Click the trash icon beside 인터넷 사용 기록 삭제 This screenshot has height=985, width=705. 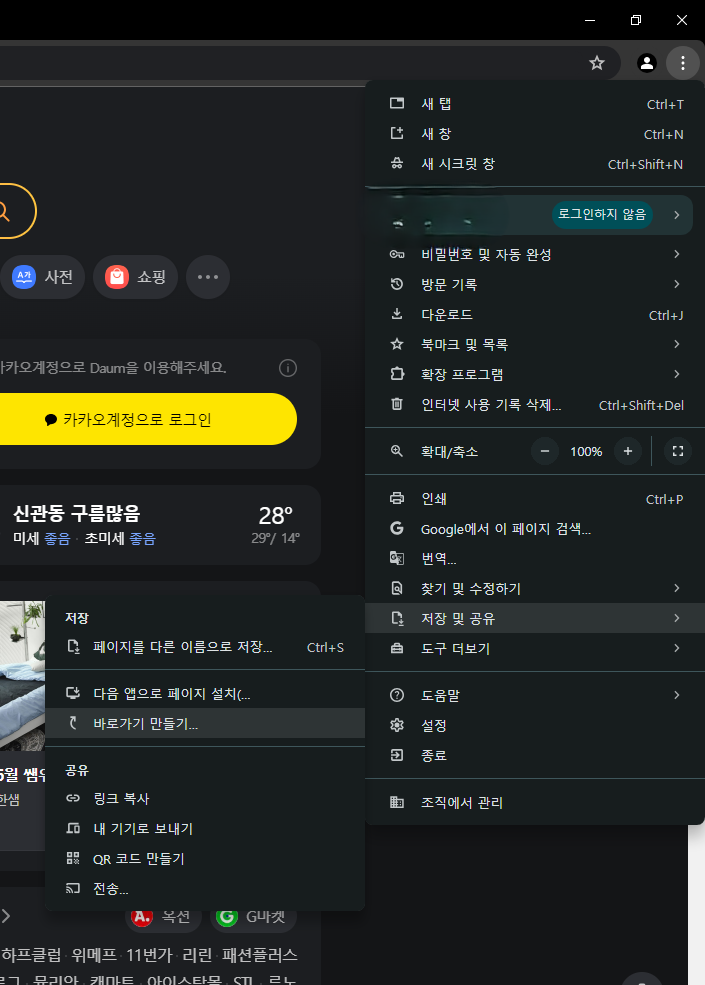[397, 404]
